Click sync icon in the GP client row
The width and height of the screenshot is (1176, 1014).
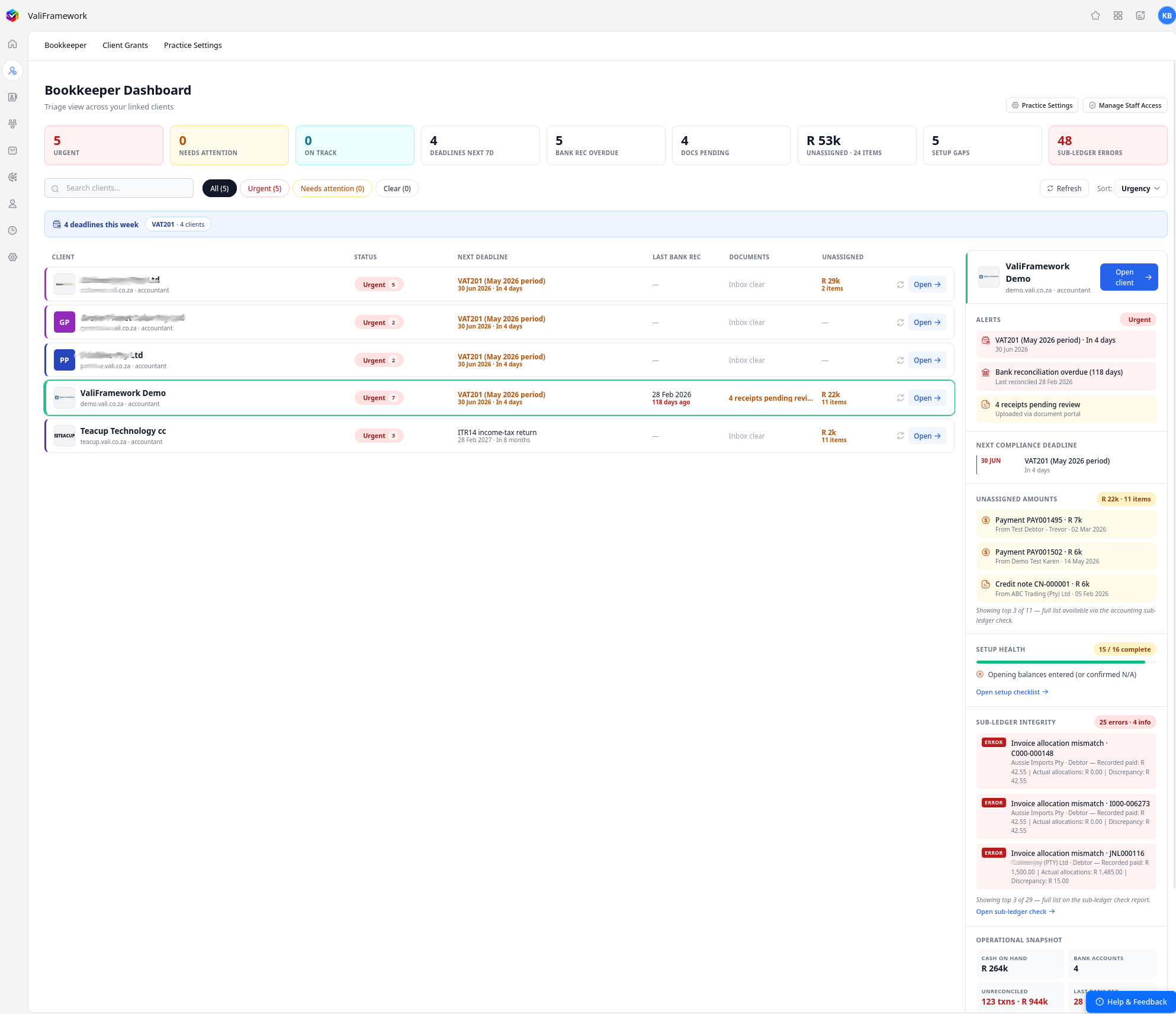[x=900, y=323]
